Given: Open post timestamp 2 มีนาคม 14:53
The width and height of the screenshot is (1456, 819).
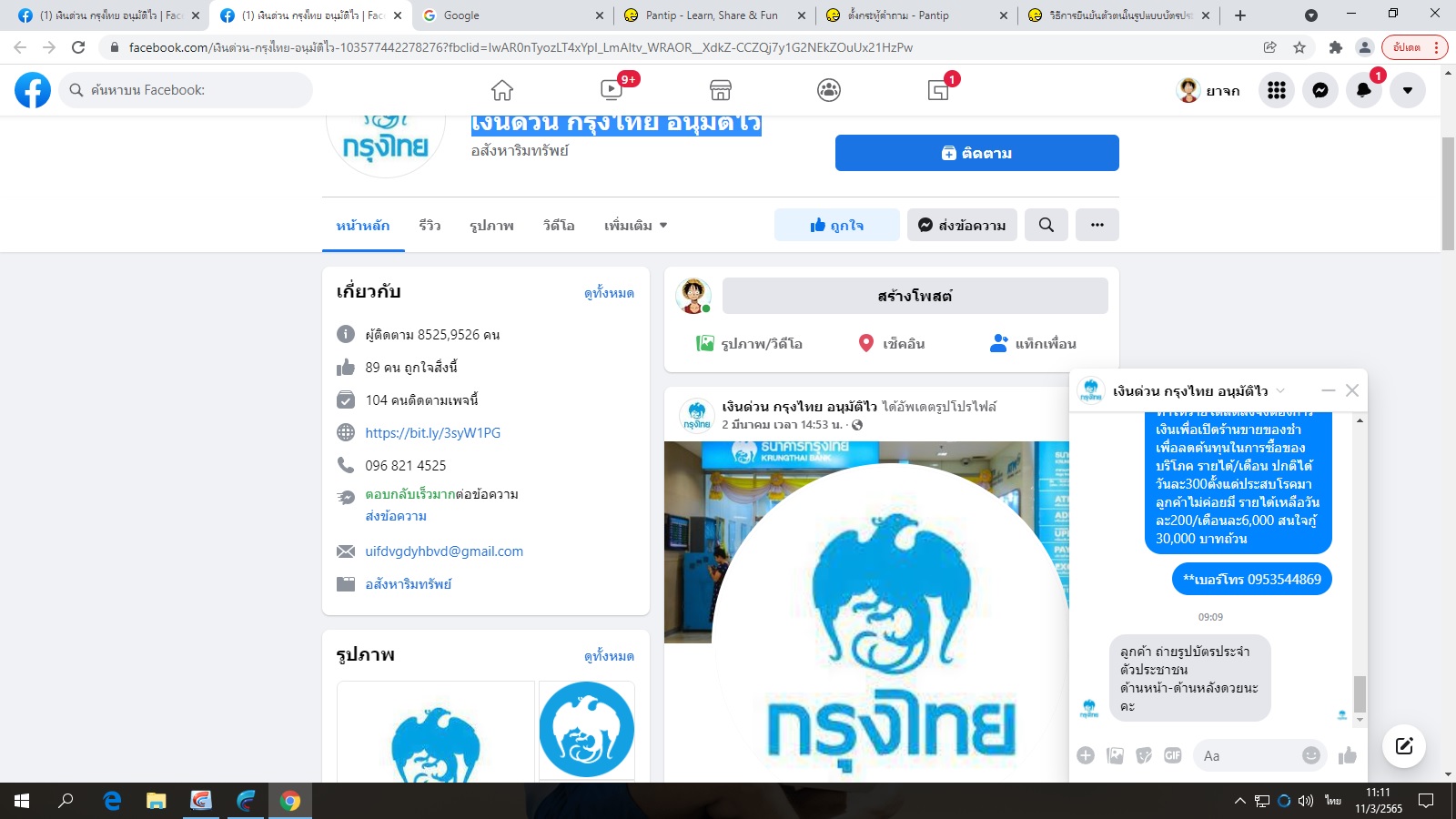Looking at the screenshot, I should tap(782, 425).
